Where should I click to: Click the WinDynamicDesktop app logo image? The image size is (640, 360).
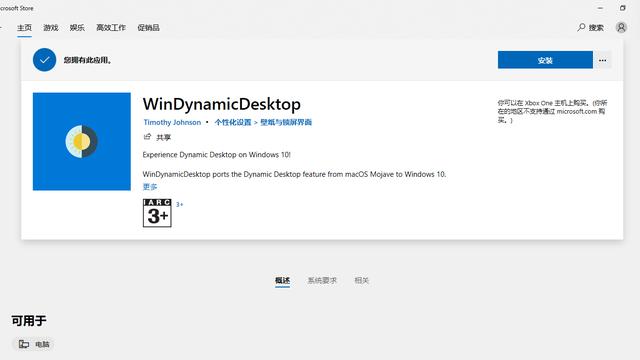pos(82,141)
